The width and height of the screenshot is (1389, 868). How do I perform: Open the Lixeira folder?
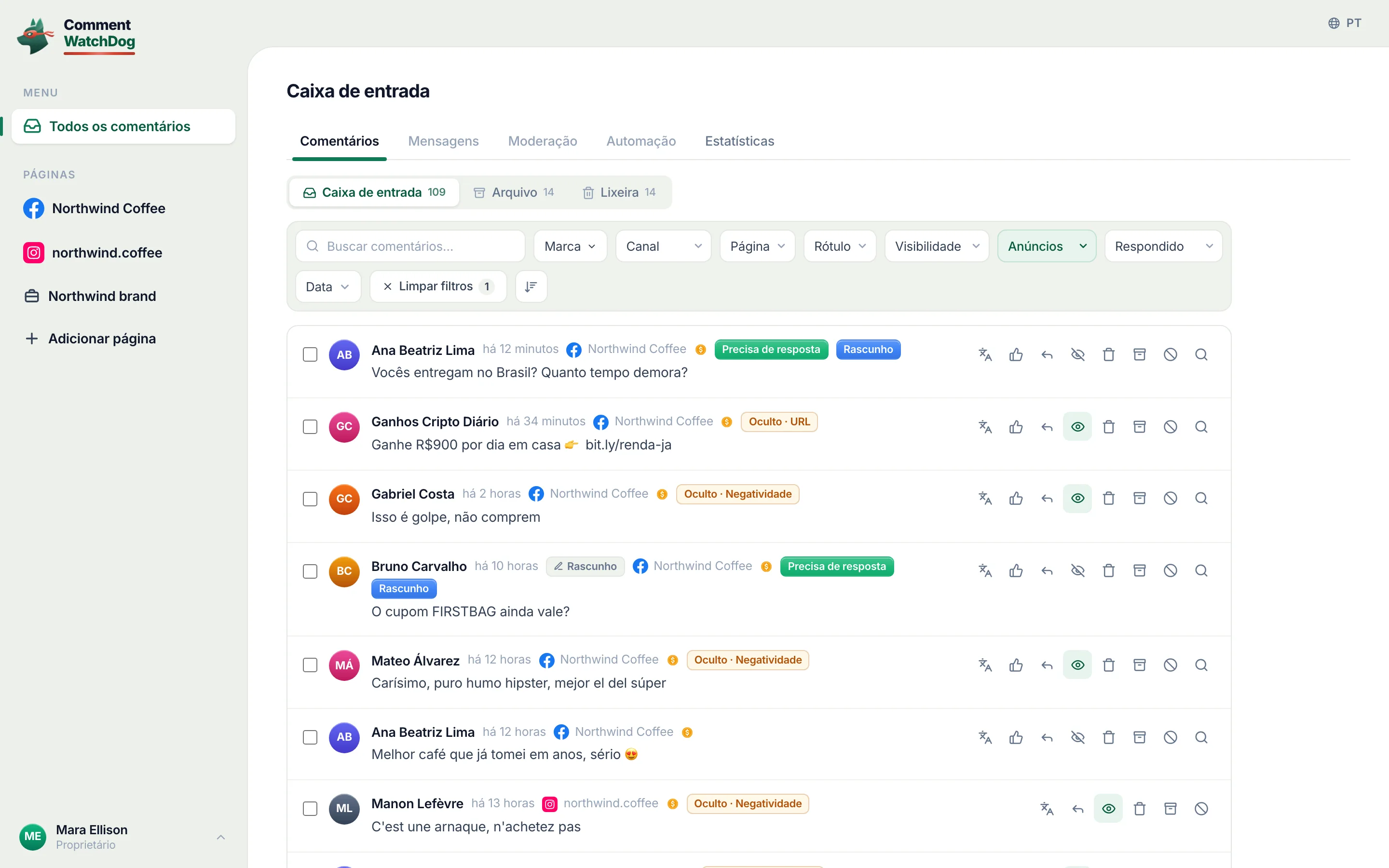619,192
